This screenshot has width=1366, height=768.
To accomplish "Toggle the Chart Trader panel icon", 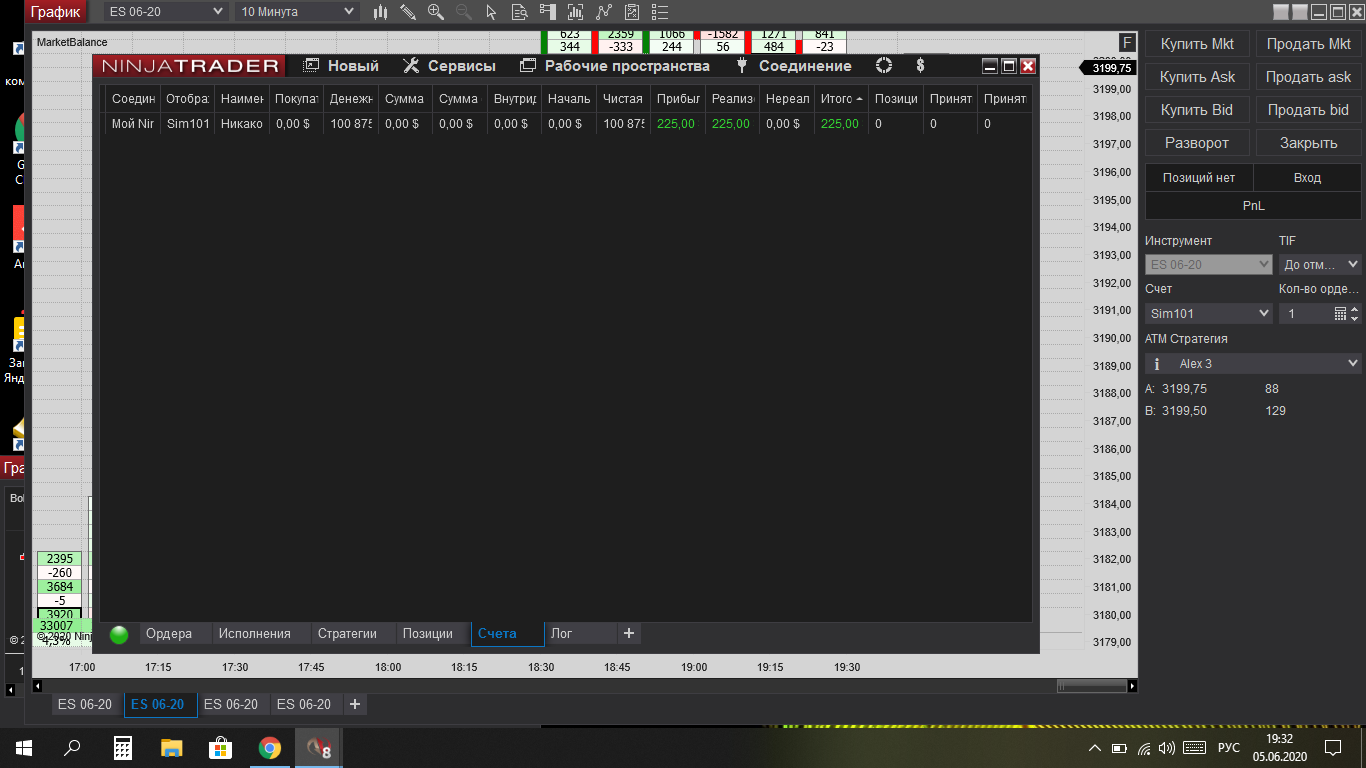I will tap(547, 12).
